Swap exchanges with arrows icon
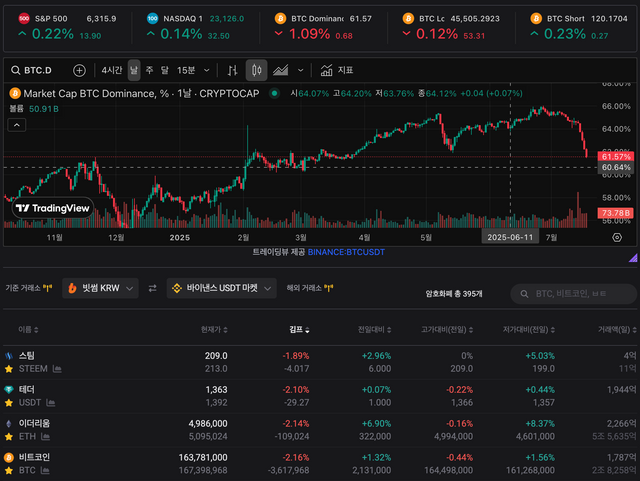Viewport: 640px width, 481px height. click(153, 288)
